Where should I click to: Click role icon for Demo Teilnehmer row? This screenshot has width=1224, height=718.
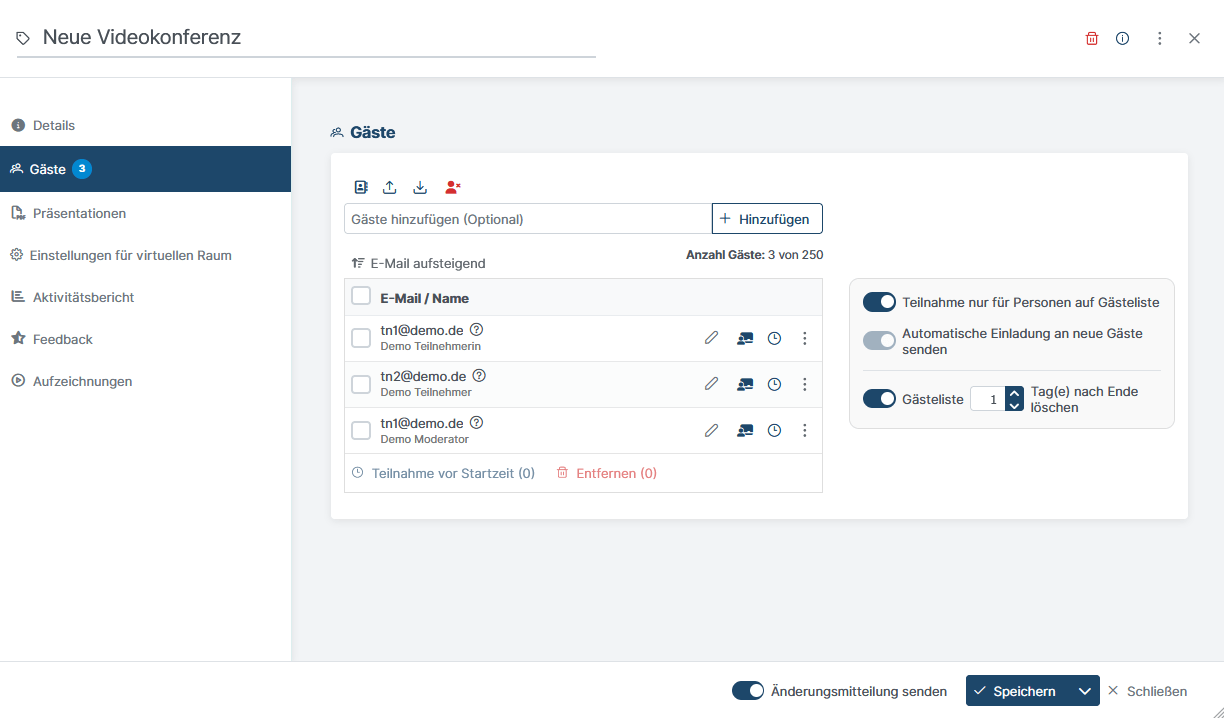tap(744, 385)
